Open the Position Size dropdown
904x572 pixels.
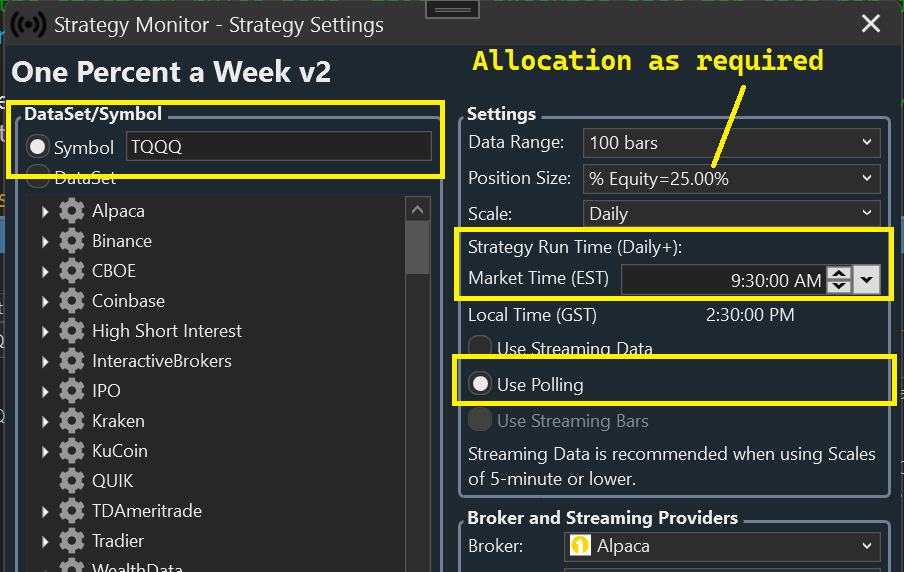pyautogui.click(x=731, y=178)
